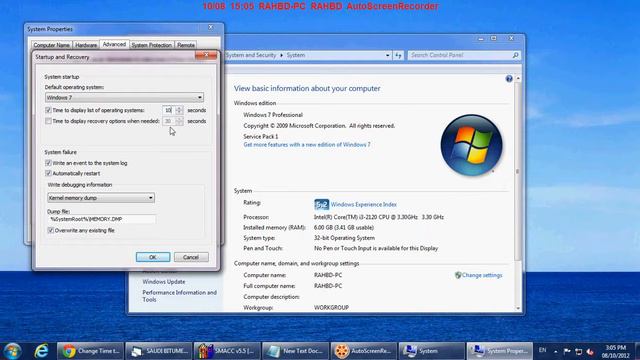Open Windows Update sidebar link

(164, 282)
